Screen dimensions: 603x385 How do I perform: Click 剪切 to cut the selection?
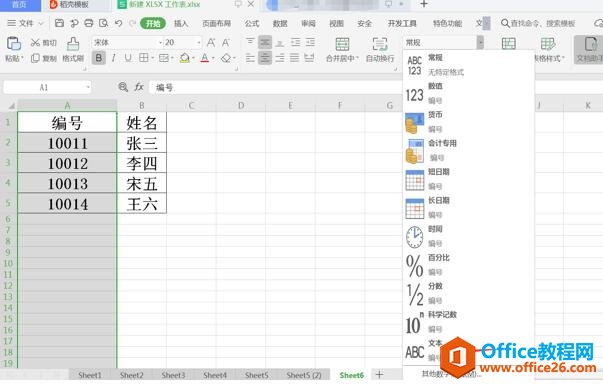click(x=43, y=42)
